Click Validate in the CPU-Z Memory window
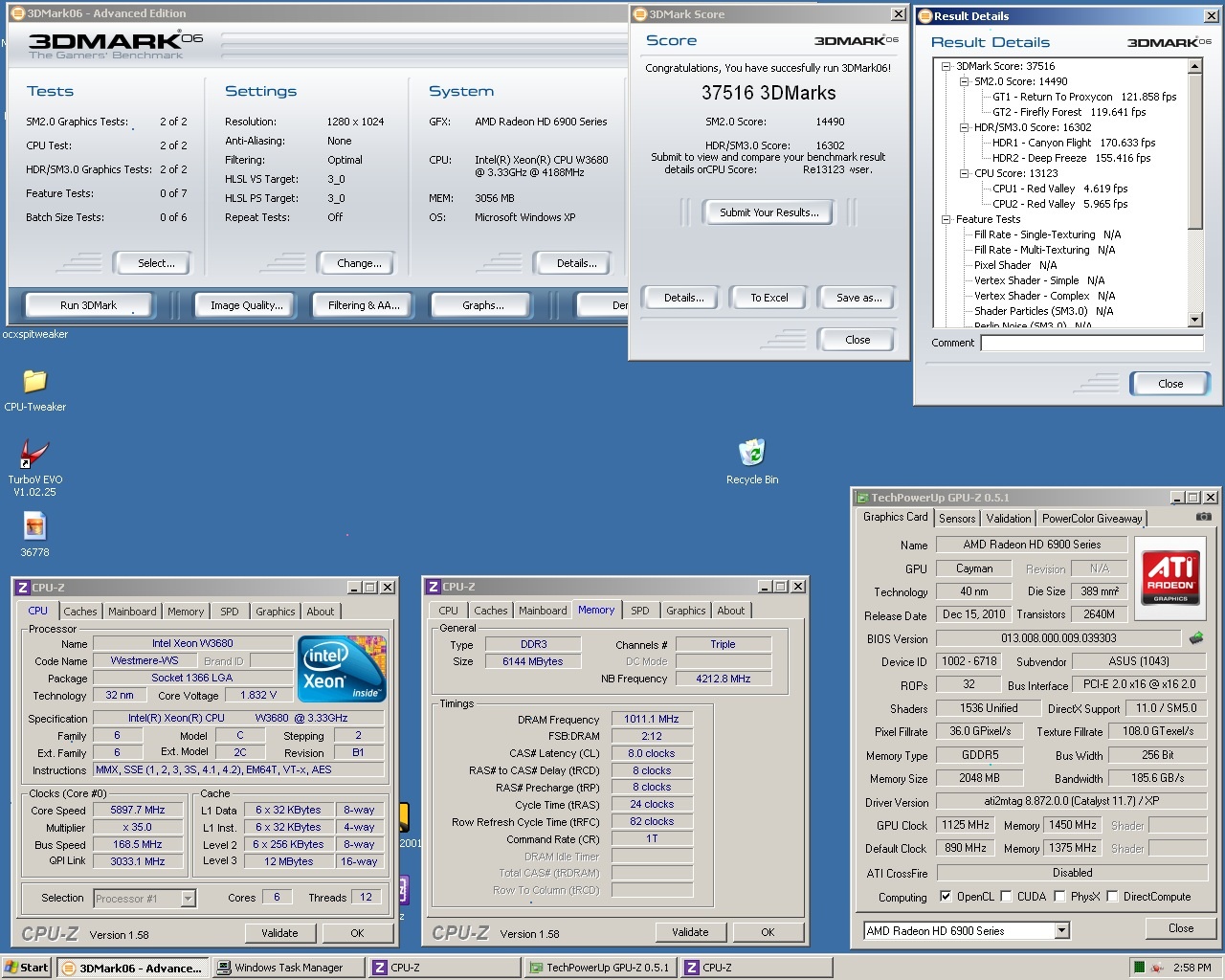This screenshot has width=1225, height=980. 690,932
